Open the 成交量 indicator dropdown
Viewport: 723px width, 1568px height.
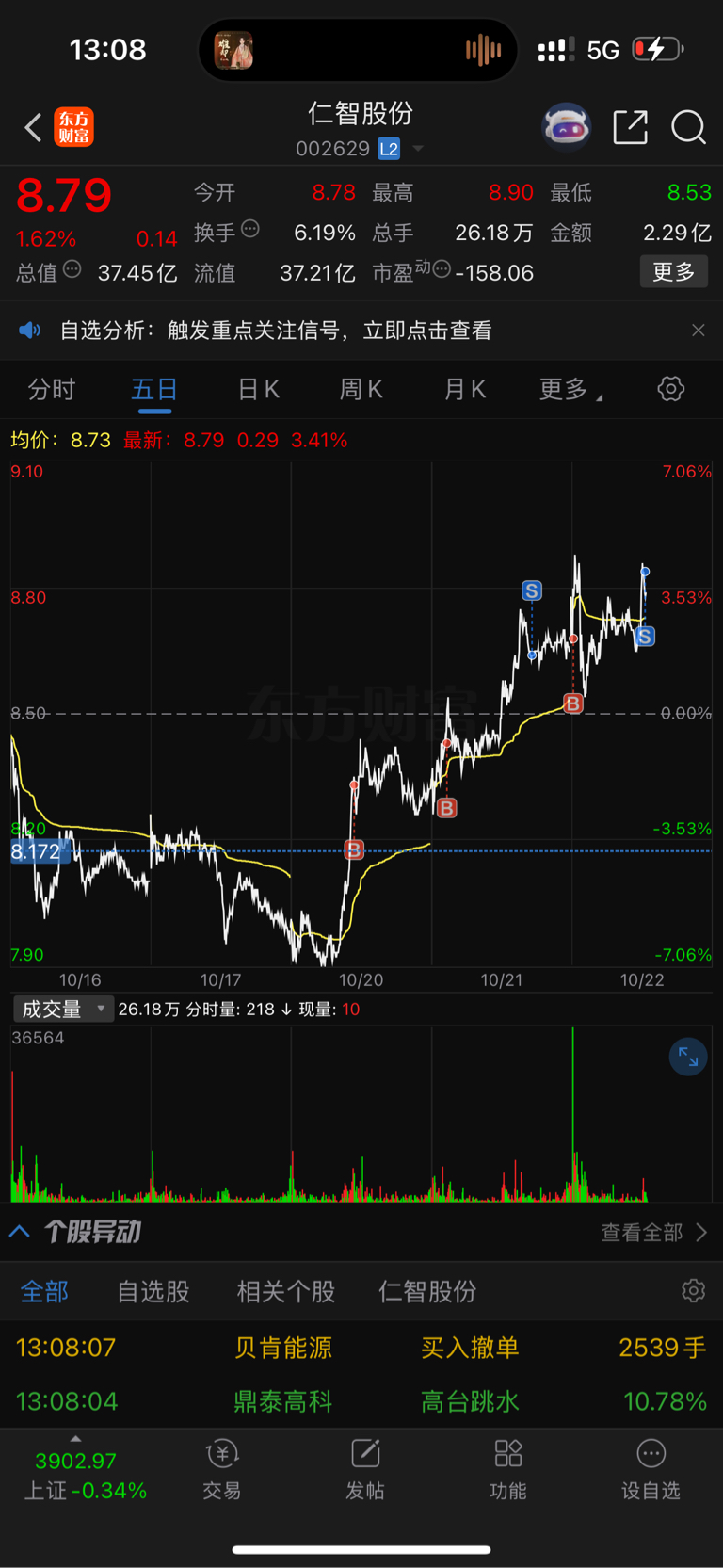[x=63, y=1010]
